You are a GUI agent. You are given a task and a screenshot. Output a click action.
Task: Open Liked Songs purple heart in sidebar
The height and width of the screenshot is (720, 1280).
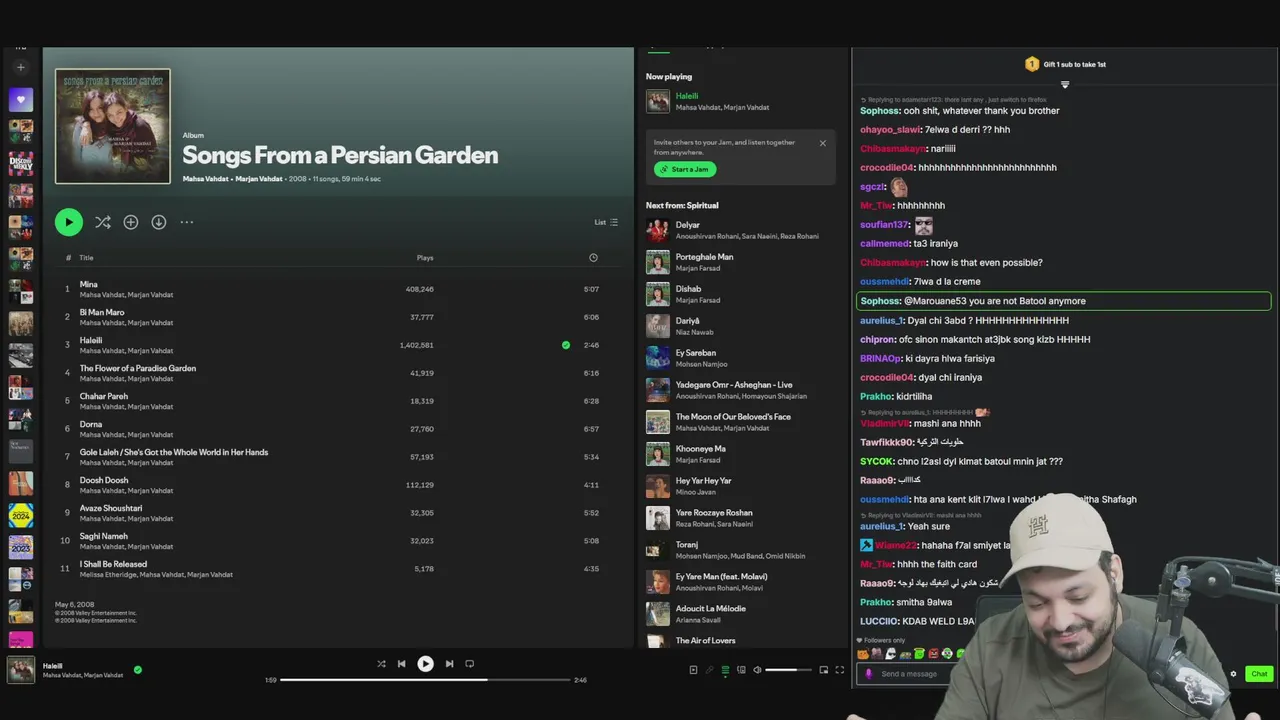click(21, 99)
